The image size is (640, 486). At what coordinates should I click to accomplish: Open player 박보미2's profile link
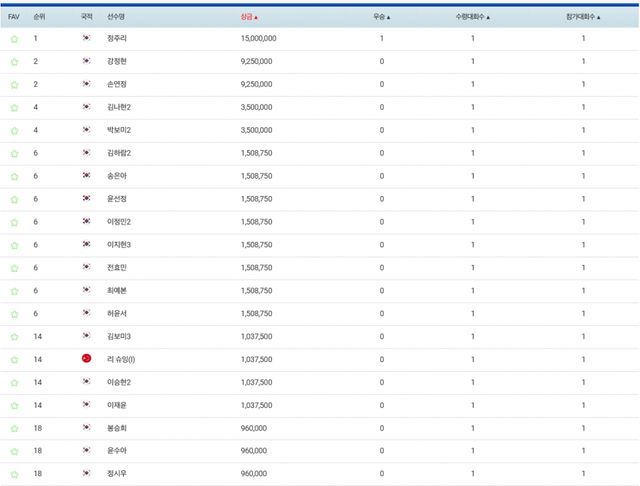119,131
